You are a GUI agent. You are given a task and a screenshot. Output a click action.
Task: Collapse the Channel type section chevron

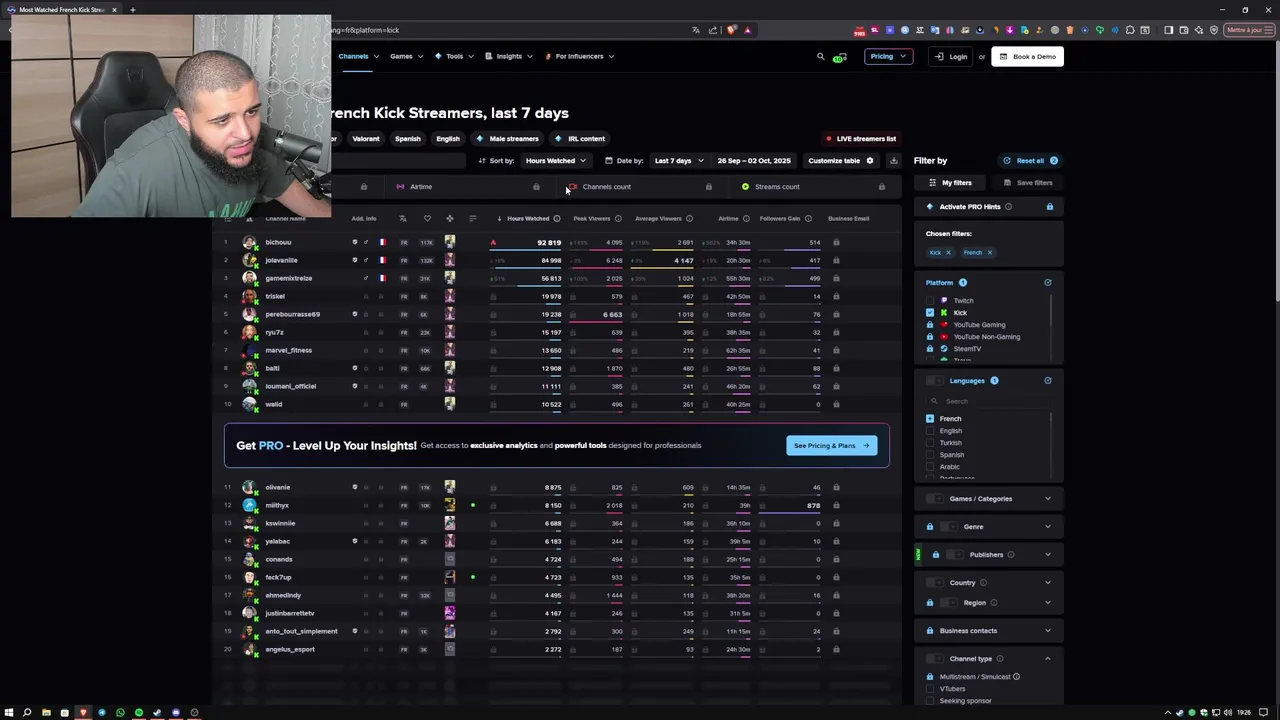tap(1048, 658)
